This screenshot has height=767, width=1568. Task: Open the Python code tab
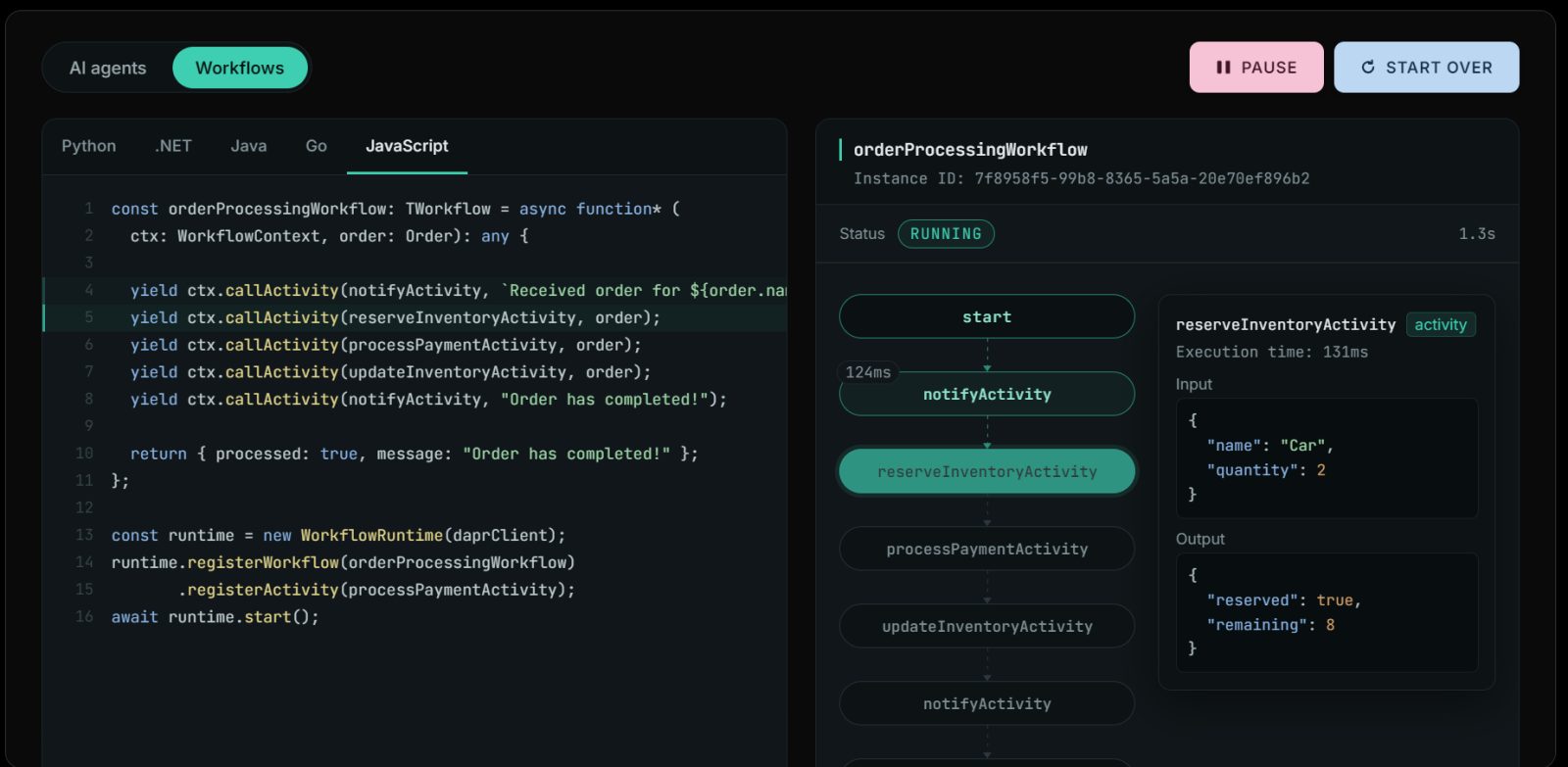(x=89, y=146)
